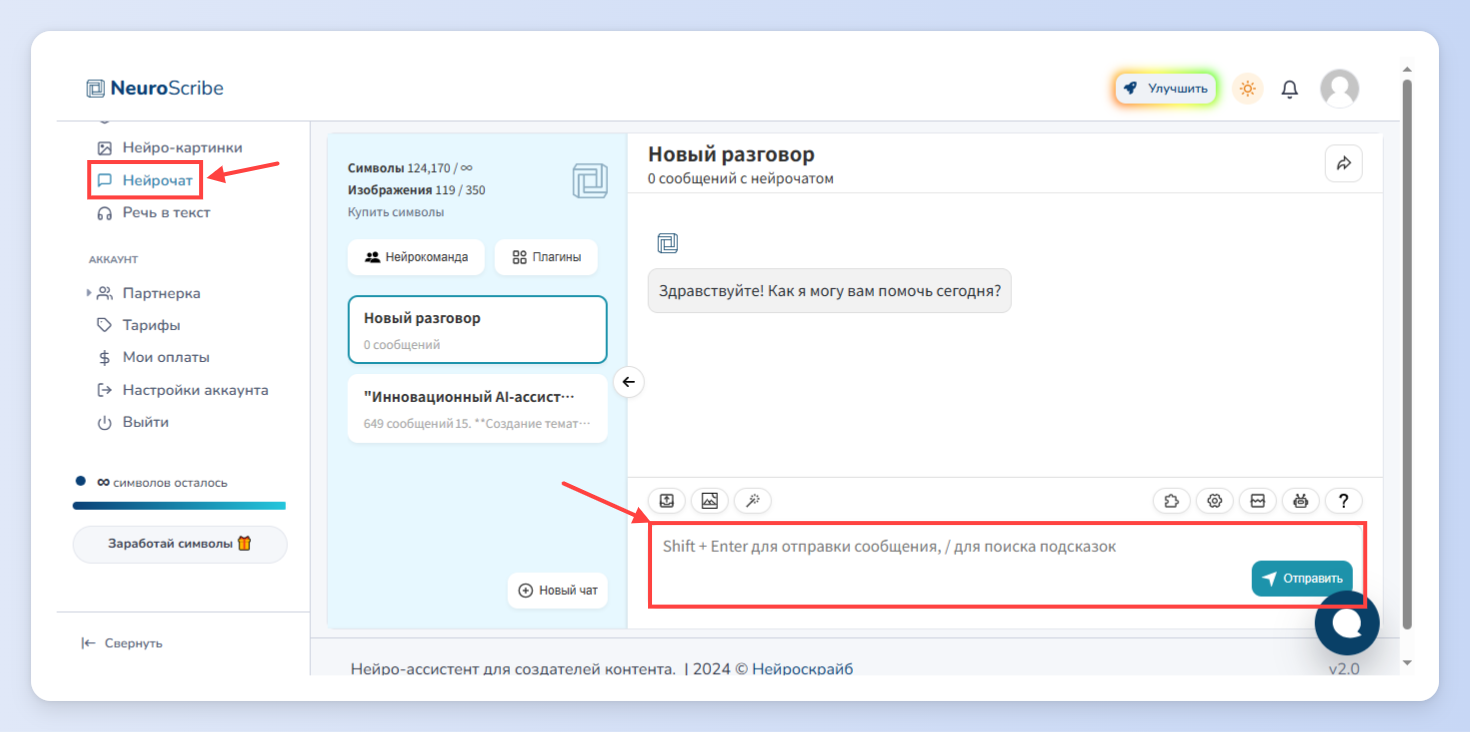Screen dimensions: 1470x732
Task: Click the Отправить send button
Action: (x=1302, y=578)
